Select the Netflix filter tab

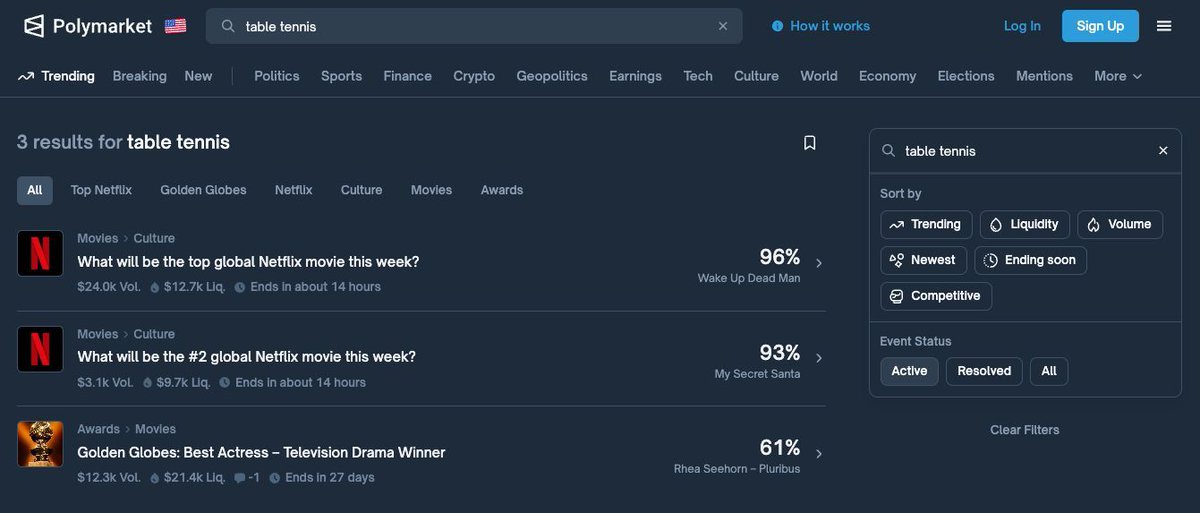pos(294,190)
